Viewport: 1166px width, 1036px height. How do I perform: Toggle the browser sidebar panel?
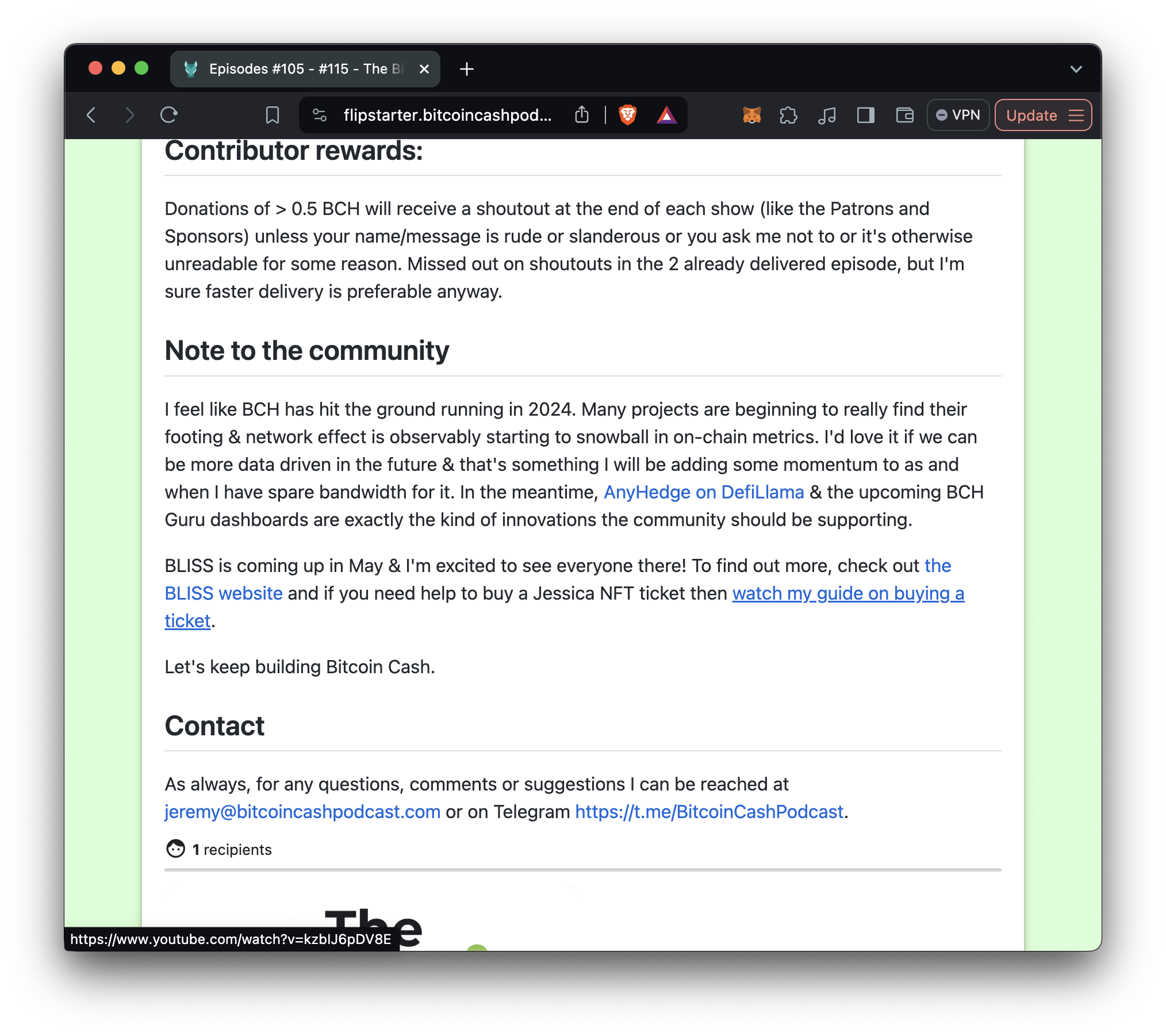click(865, 115)
